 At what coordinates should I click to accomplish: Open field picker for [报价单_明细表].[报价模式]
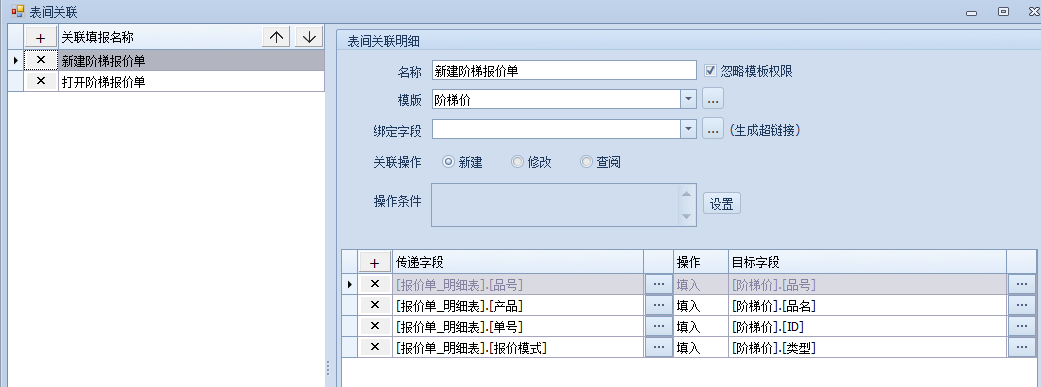pyautogui.click(x=659, y=347)
